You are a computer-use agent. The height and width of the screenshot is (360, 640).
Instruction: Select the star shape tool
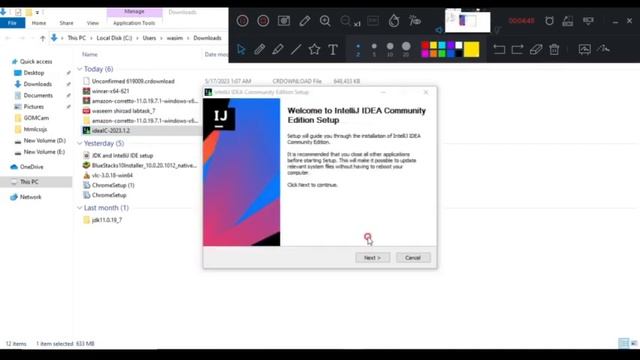(314, 49)
